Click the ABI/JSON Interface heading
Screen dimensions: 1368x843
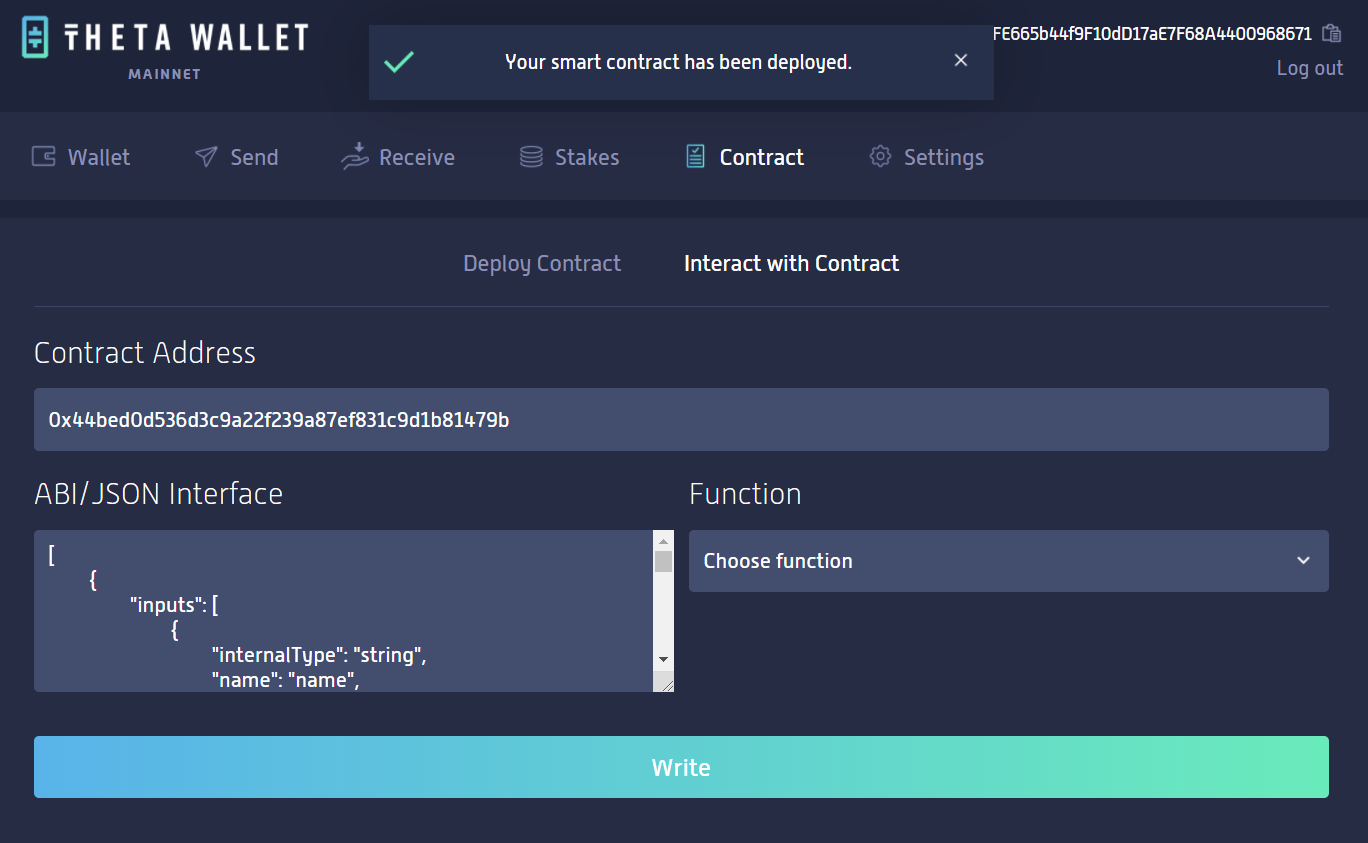[158, 494]
